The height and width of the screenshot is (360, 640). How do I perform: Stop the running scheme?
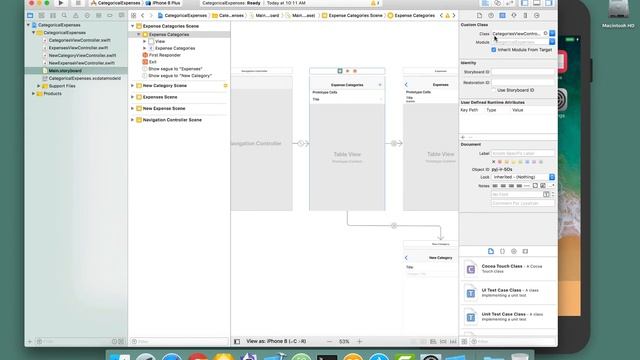[x=78, y=3]
